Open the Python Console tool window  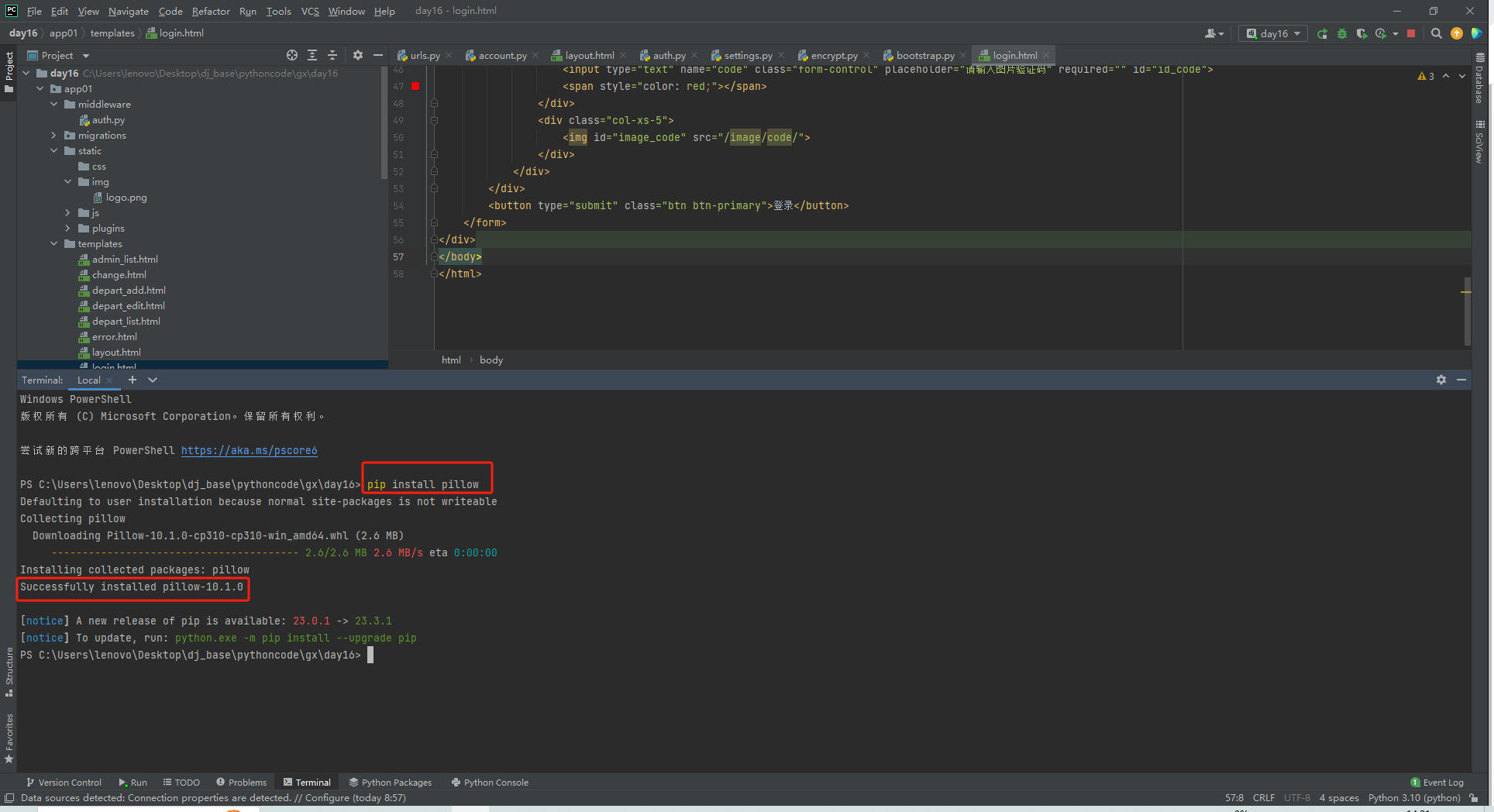[x=490, y=783]
